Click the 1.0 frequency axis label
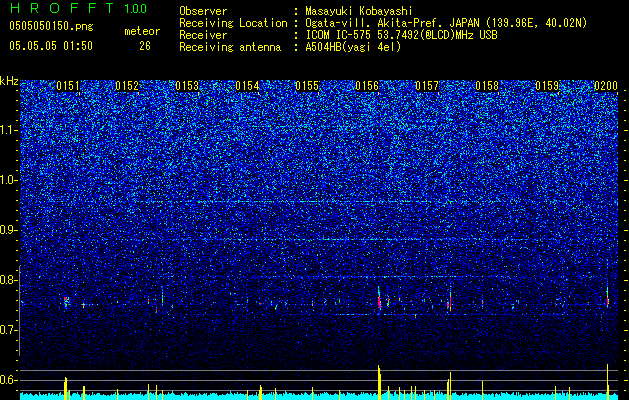This screenshot has width=629, height=400. 9,180
